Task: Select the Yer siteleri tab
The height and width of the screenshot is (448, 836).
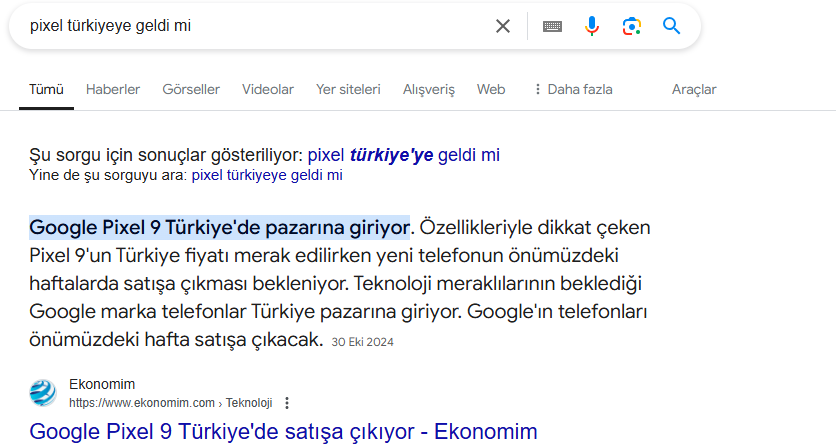Action: 348,89
